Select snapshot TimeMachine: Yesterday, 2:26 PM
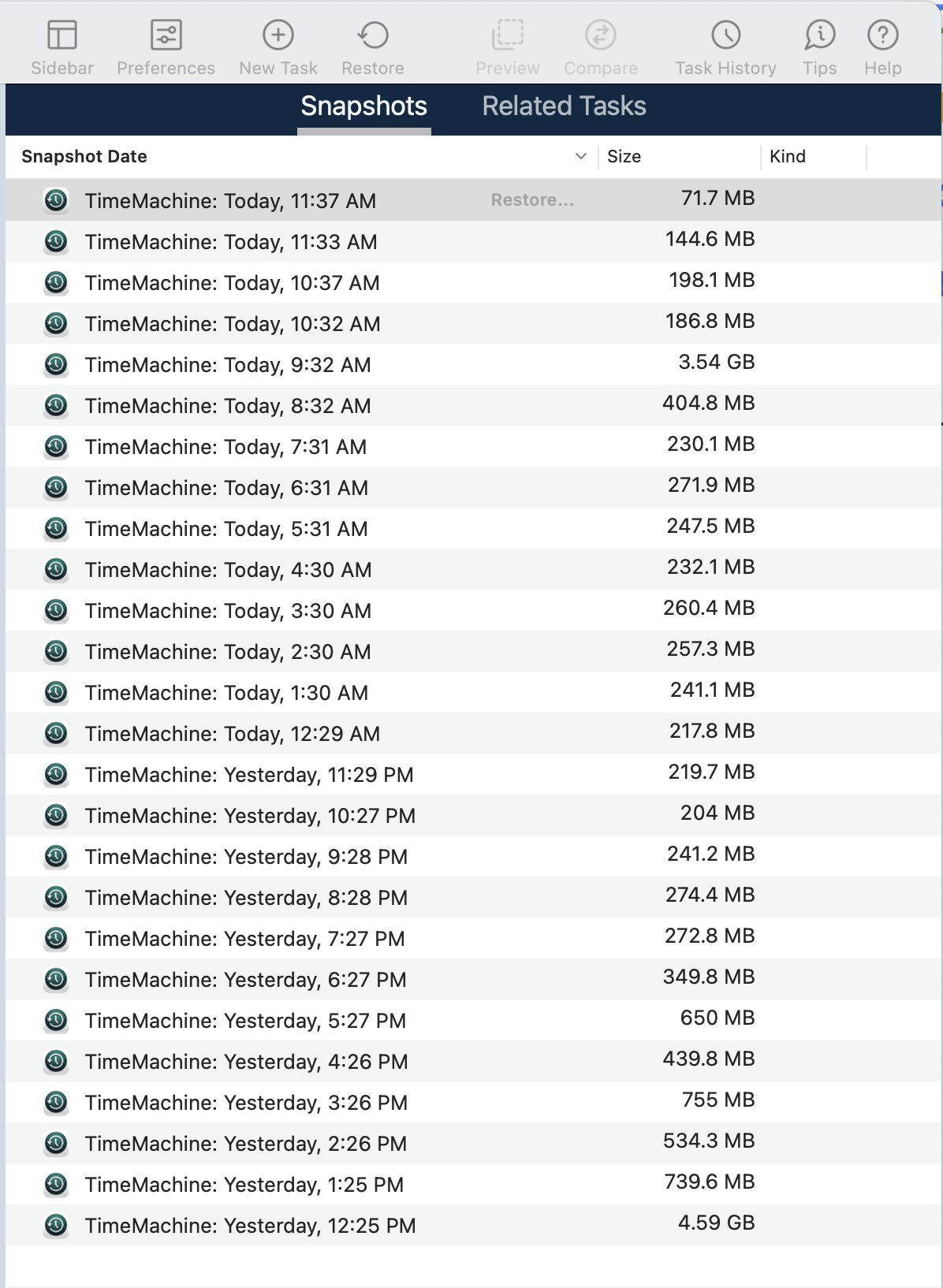The width and height of the screenshot is (943, 1288). tap(474, 1143)
